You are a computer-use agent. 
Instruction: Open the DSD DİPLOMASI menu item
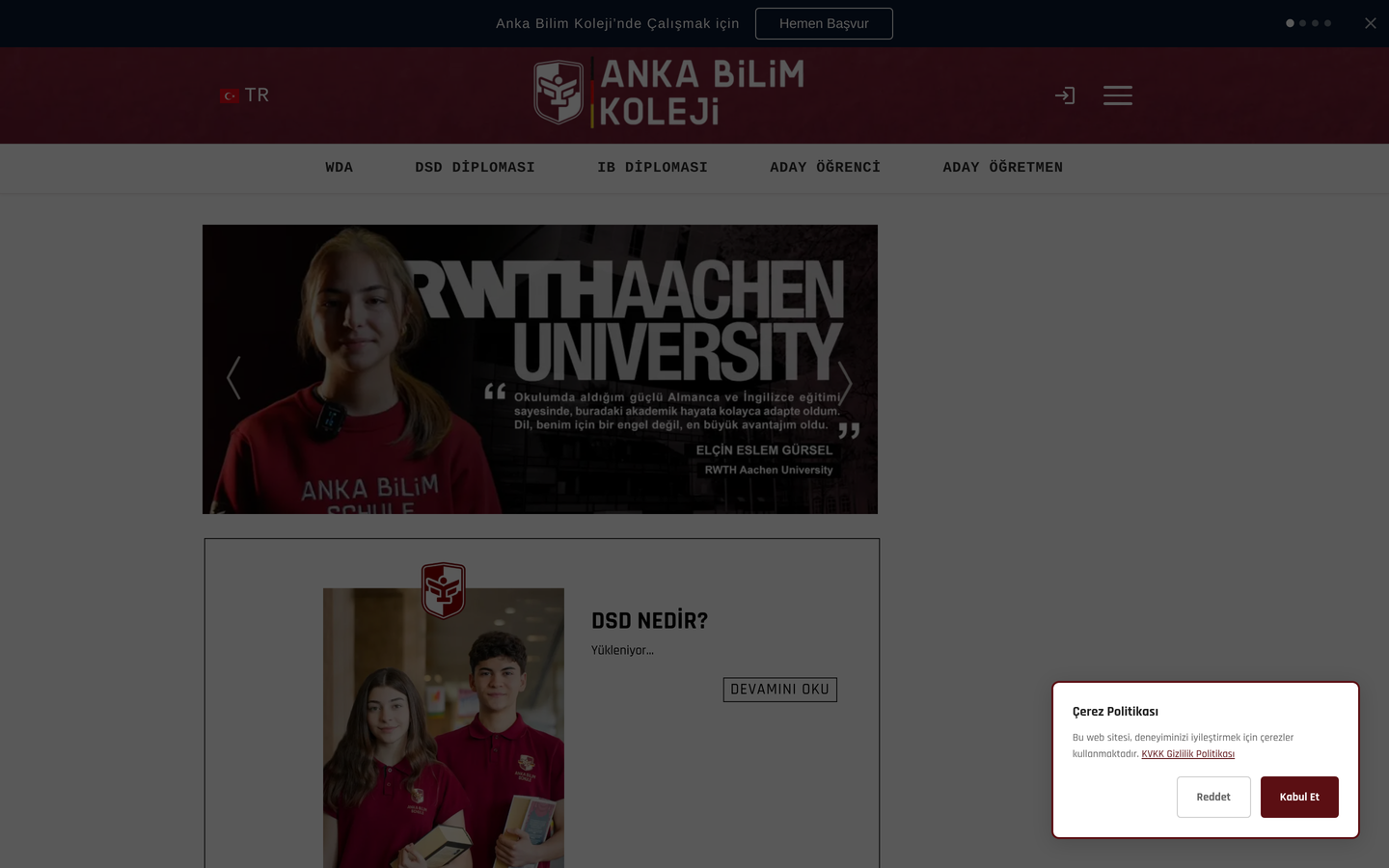475,168
